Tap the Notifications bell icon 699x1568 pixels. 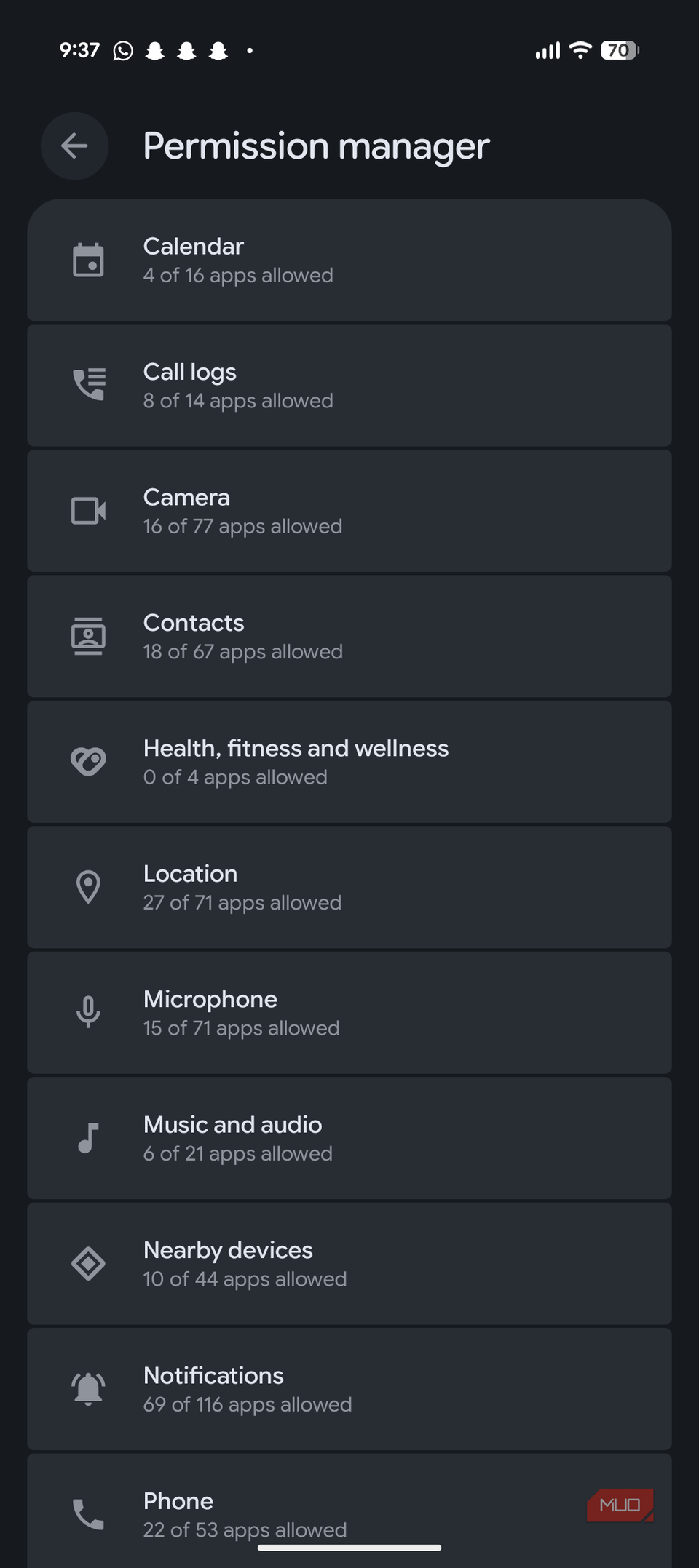[88, 1388]
